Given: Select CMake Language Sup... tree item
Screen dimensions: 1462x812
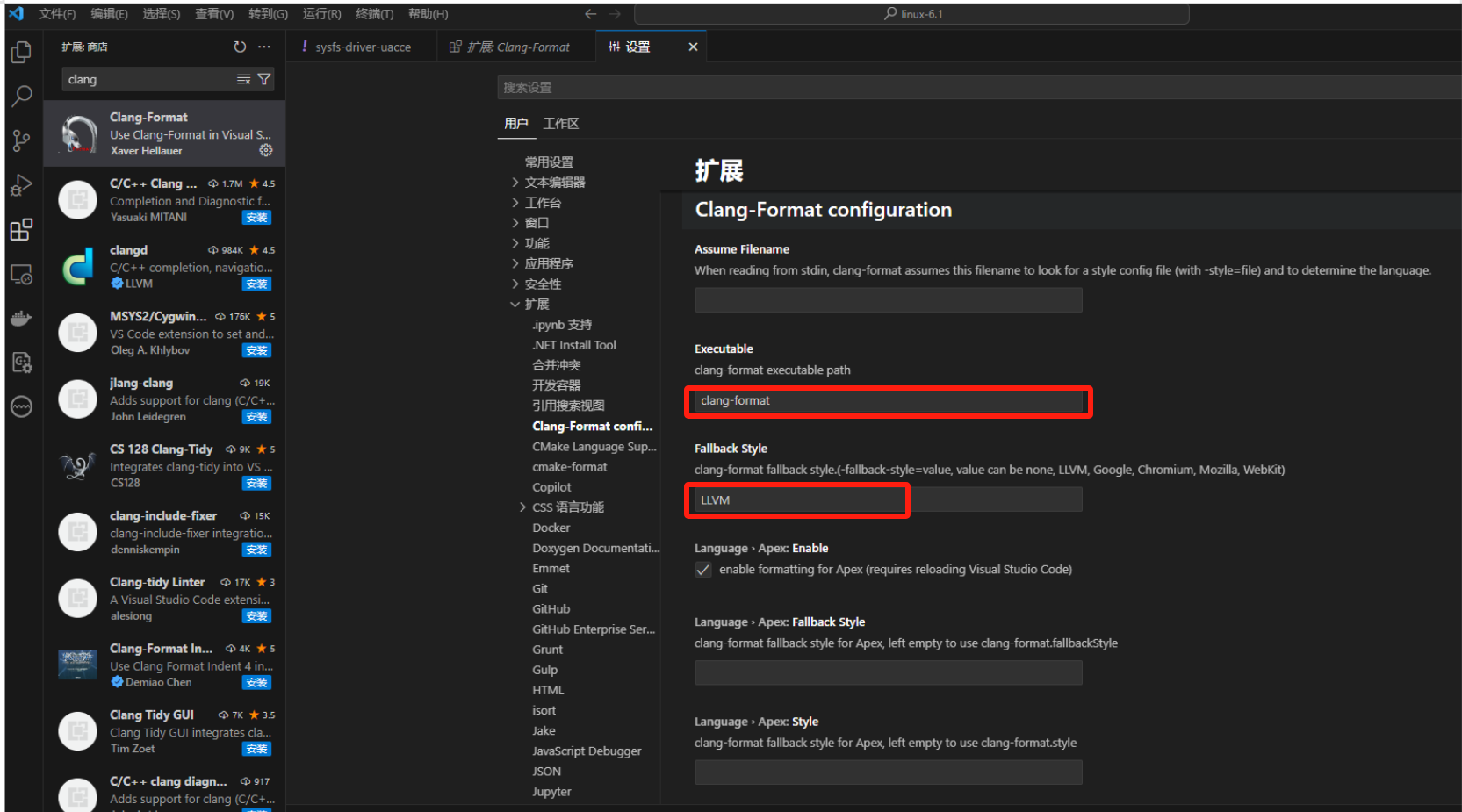Looking at the screenshot, I should coord(594,447).
